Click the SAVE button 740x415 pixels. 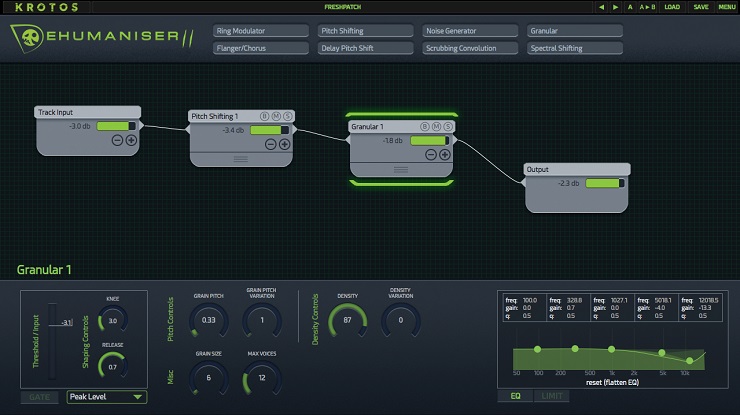point(700,7)
